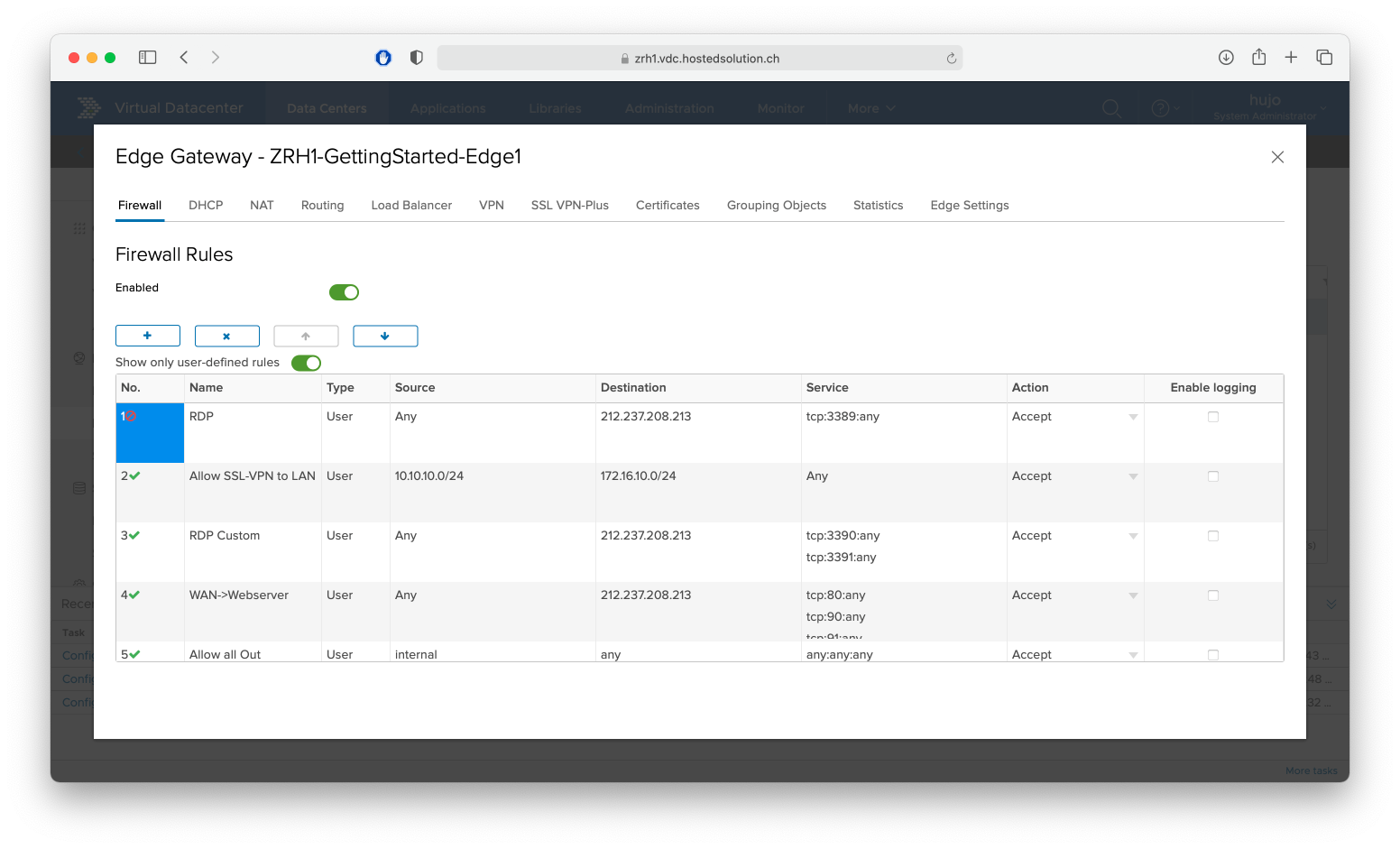Open Applications in top navigation
The image size is (1400, 849).
(x=447, y=108)
